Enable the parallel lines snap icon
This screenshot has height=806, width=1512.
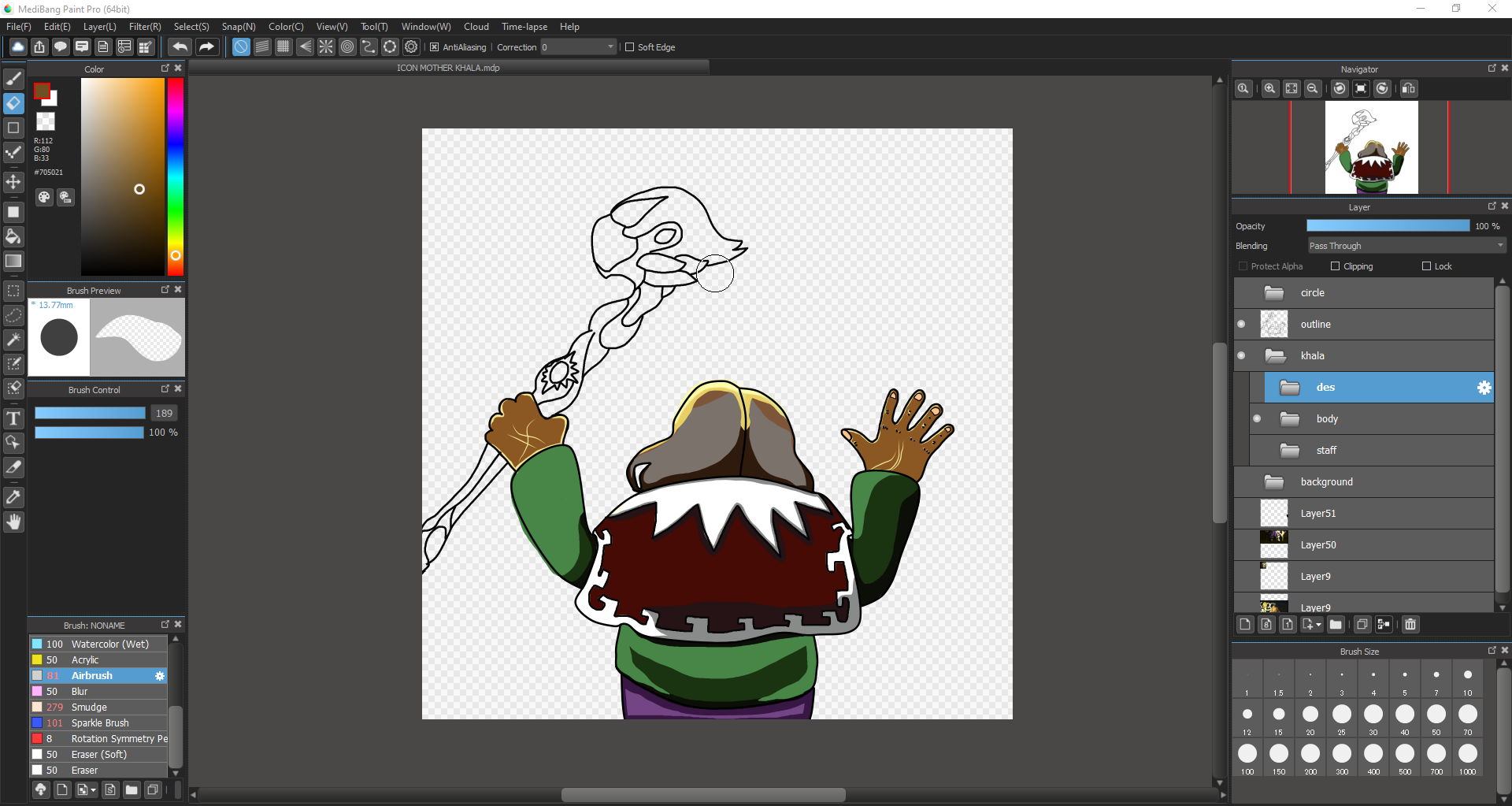262,47
